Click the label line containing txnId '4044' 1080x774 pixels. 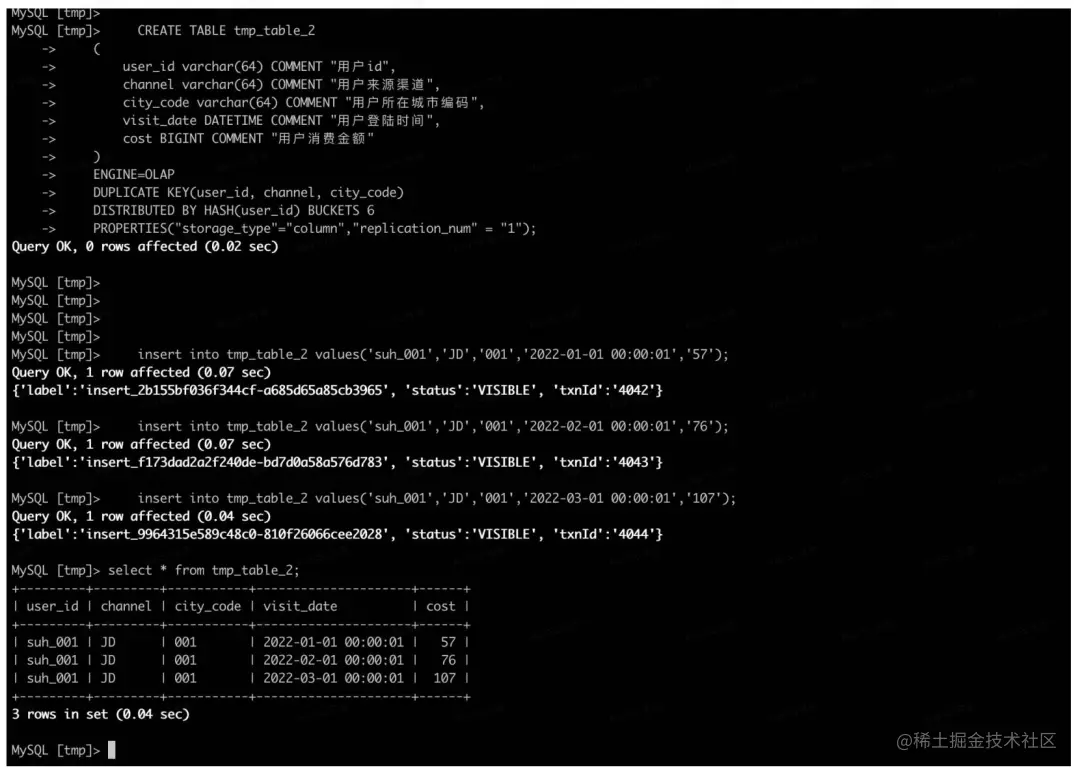[x=337, y=534]
